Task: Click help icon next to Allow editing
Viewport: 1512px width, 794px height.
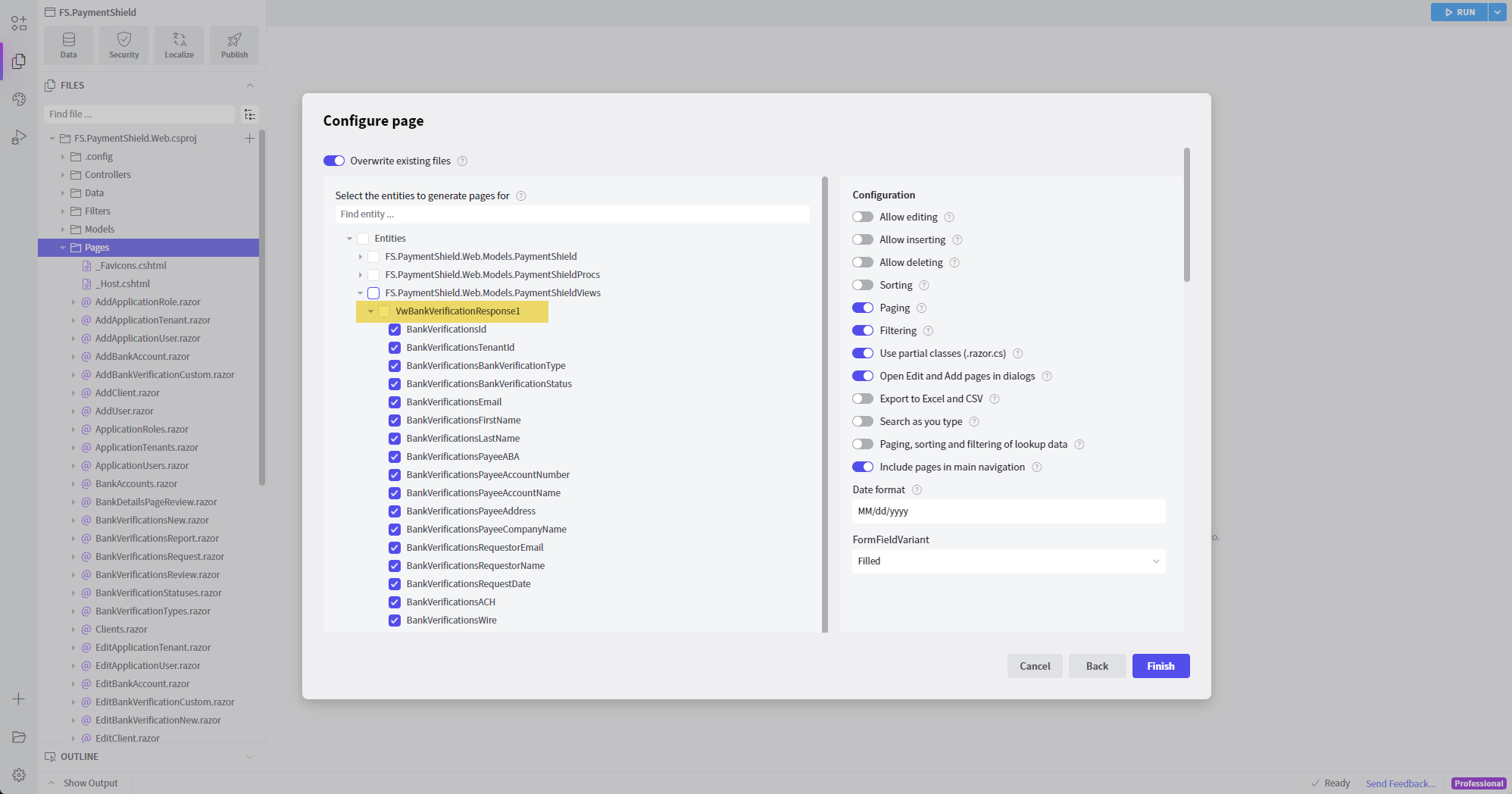Action: point(949,217)
